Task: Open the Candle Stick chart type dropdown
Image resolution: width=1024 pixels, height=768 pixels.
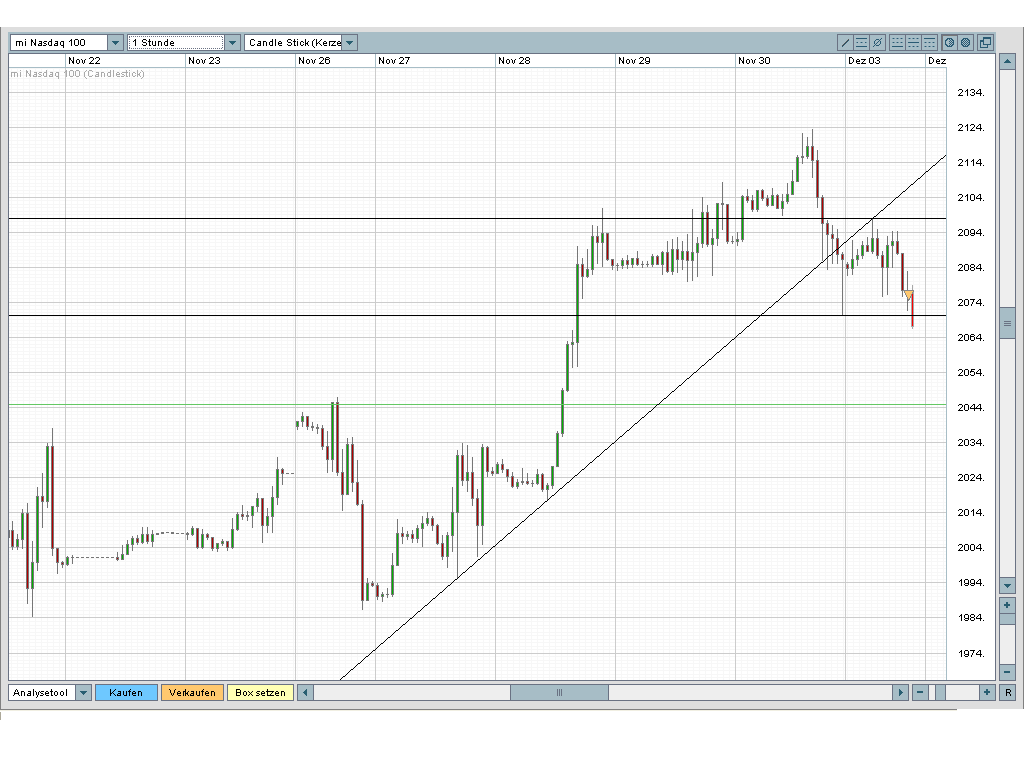Action: [349, 42]
